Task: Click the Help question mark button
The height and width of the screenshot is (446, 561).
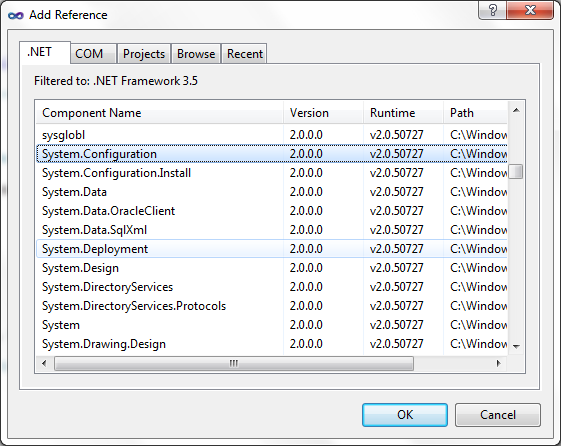Action: click(492, 10)
